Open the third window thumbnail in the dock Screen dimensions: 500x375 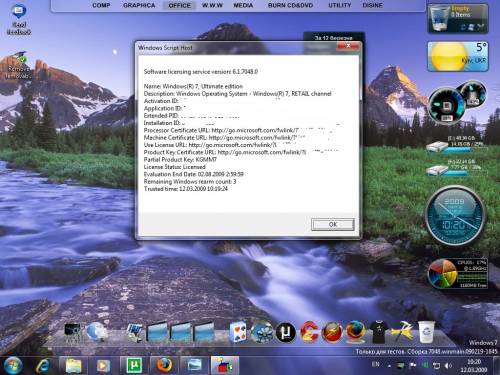pyautogui.click(x=204, y=332)
